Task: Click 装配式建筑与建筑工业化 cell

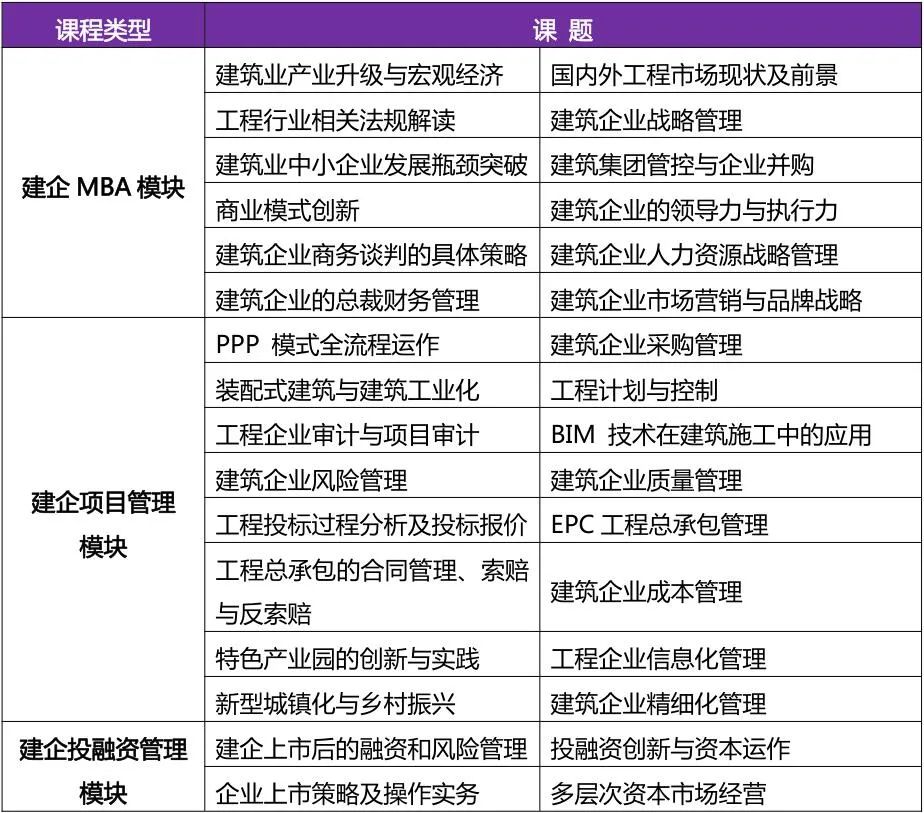Action: tap(372, 385)
